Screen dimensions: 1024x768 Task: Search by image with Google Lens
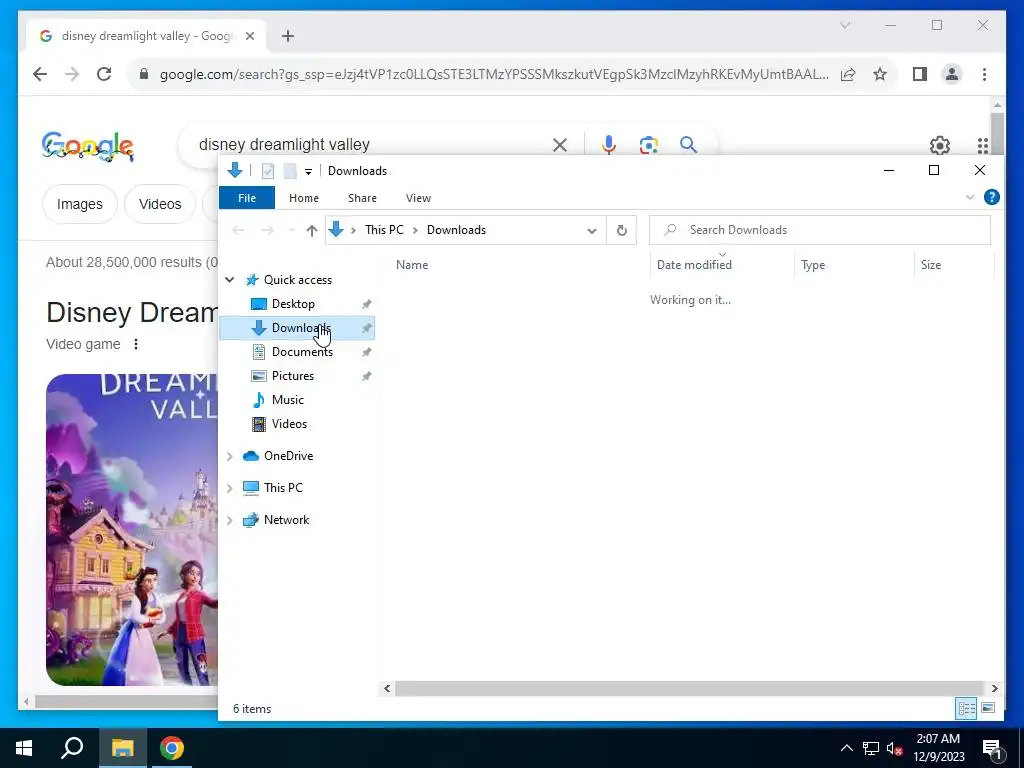pyautogui.click(x=648, y=145)
